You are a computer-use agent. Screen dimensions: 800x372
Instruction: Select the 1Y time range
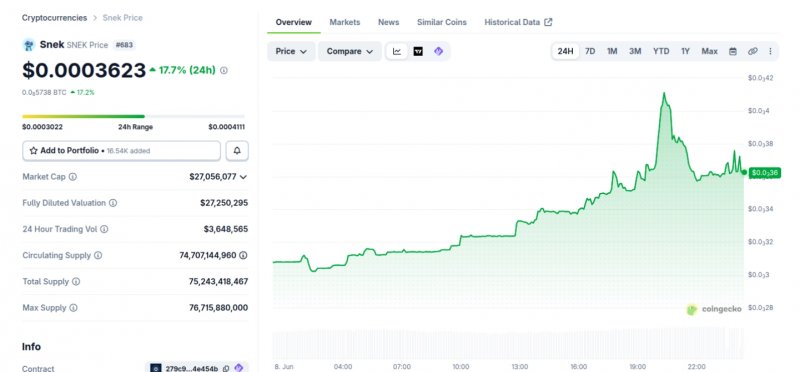point(685,51)
